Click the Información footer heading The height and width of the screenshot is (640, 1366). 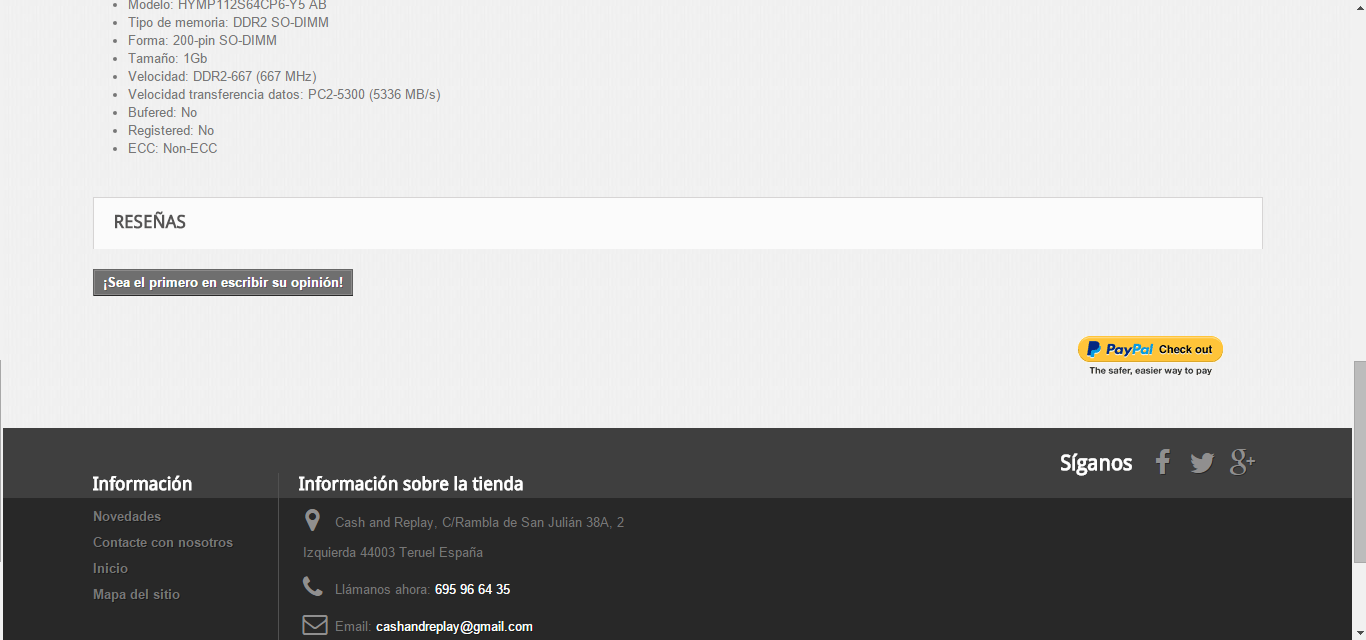pos(142,484)
